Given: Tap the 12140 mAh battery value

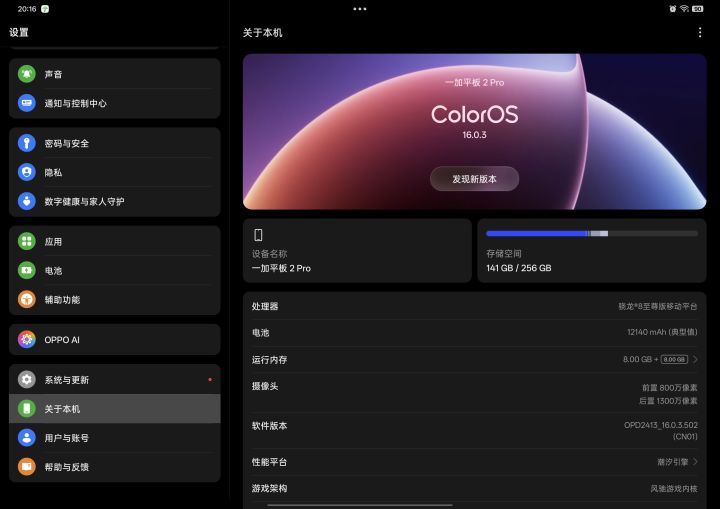Looking at the screenshot, I should coord(662,332).
